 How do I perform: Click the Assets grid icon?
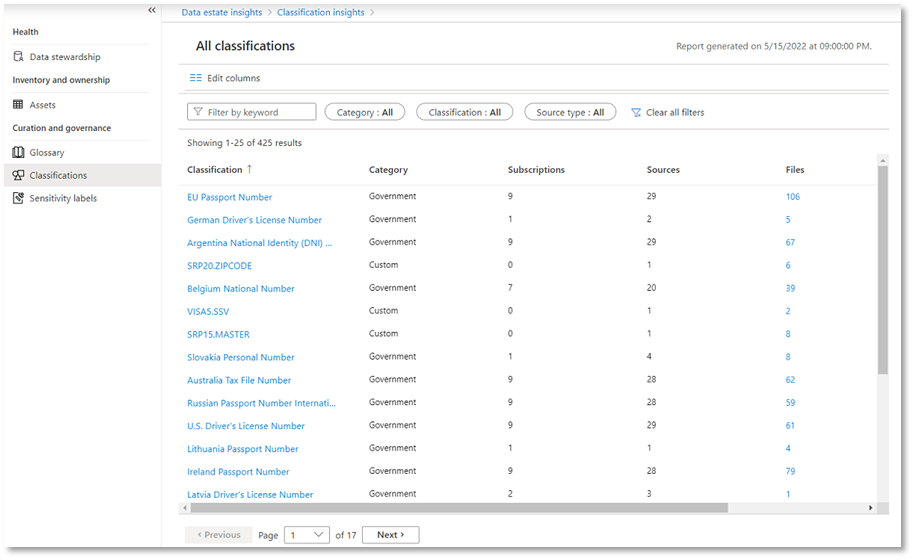(18, 105)
